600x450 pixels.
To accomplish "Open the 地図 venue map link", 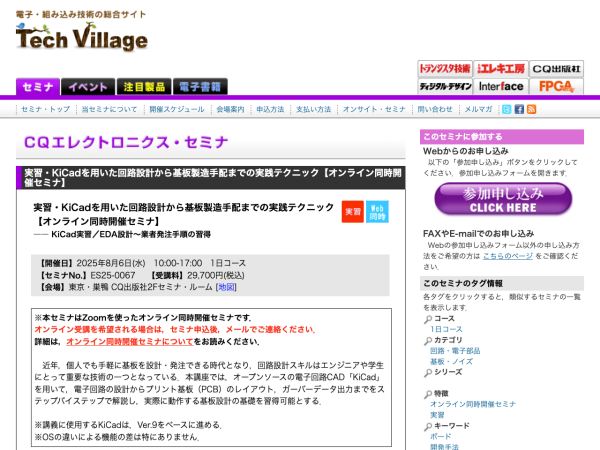I will click(226, 287).
